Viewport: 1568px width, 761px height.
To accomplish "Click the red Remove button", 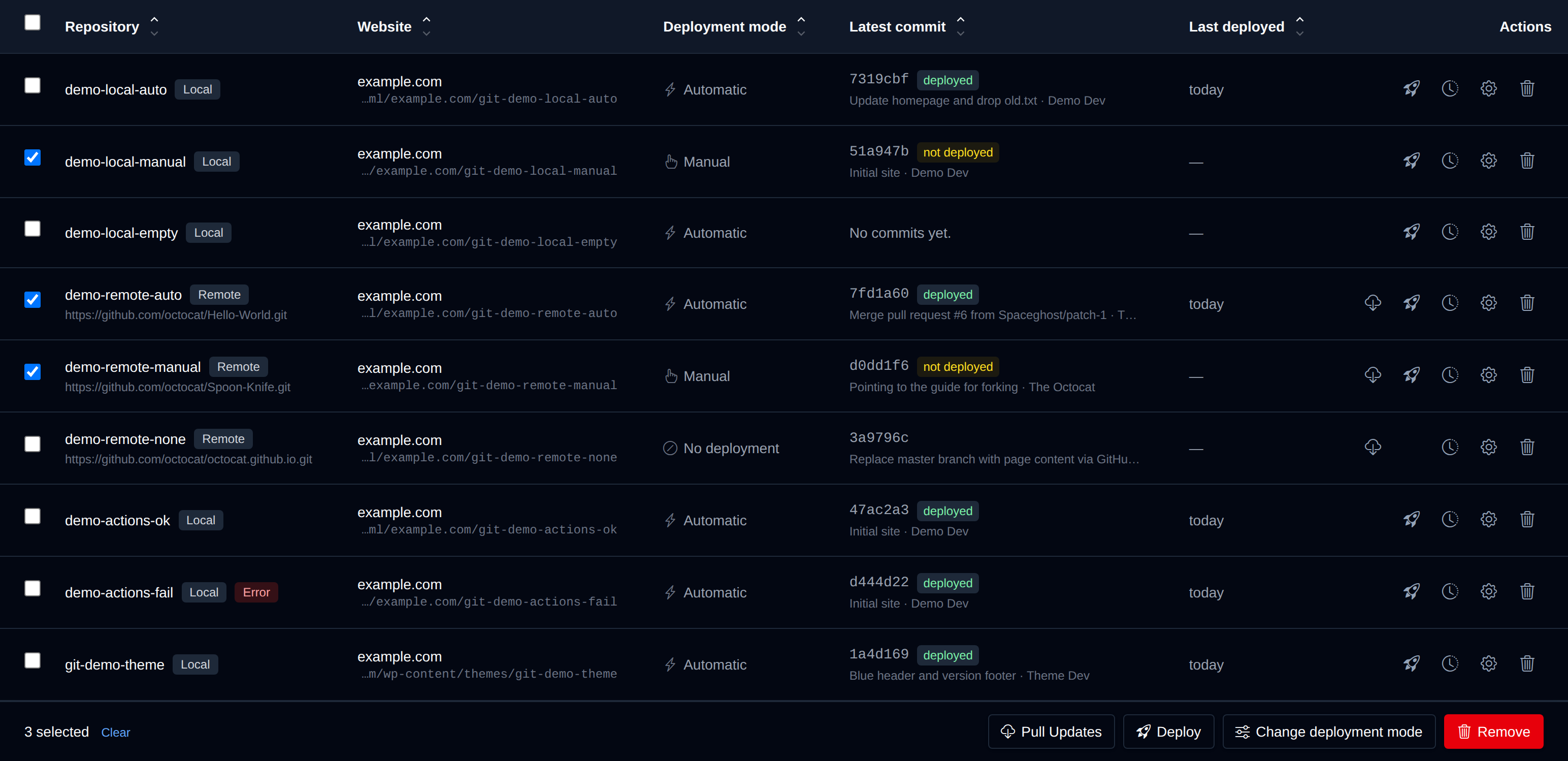I will (x=1493, y=732).
